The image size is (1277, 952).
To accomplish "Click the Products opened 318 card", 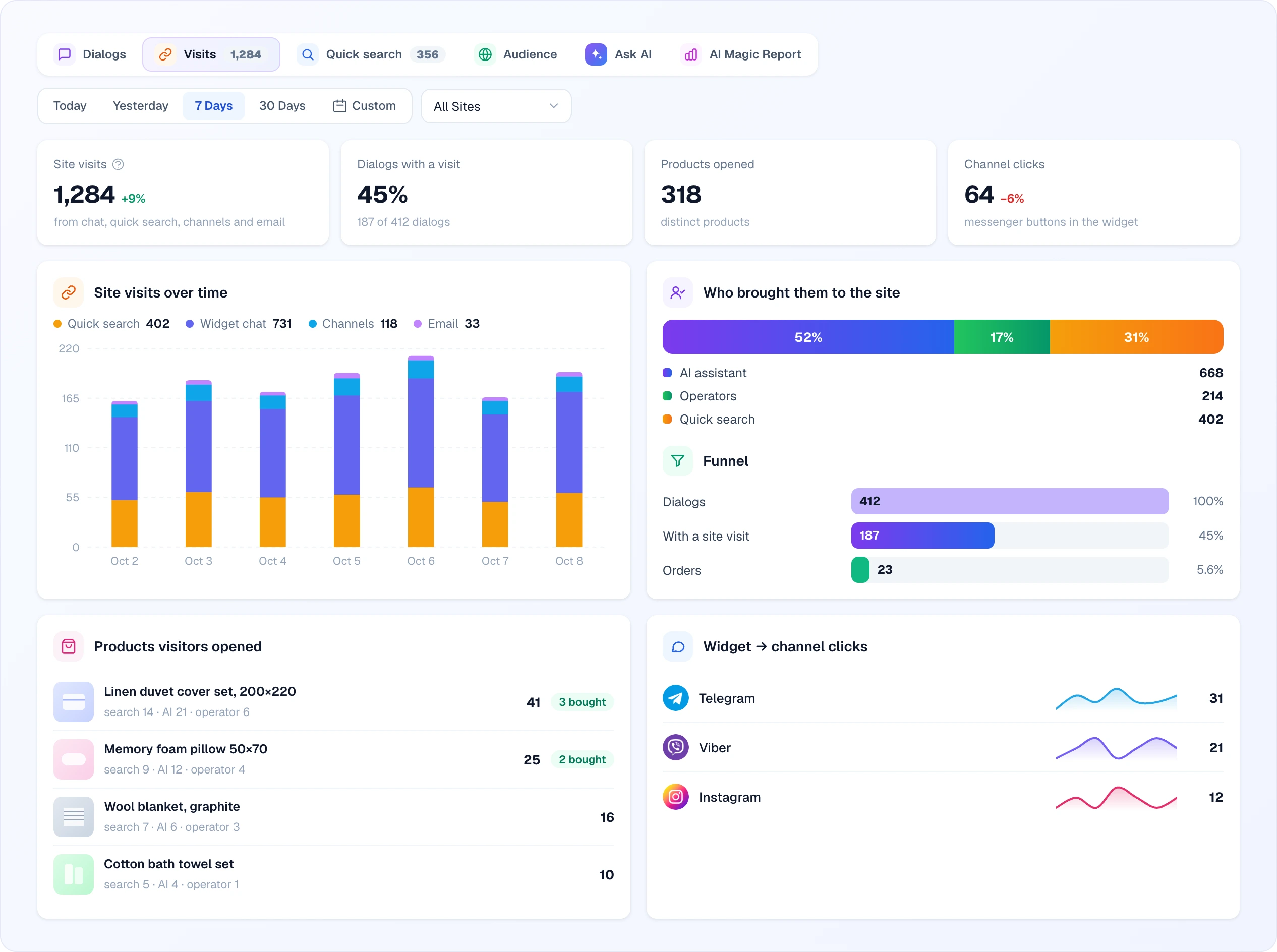I will pyautogui.click(x=790, y=193).
